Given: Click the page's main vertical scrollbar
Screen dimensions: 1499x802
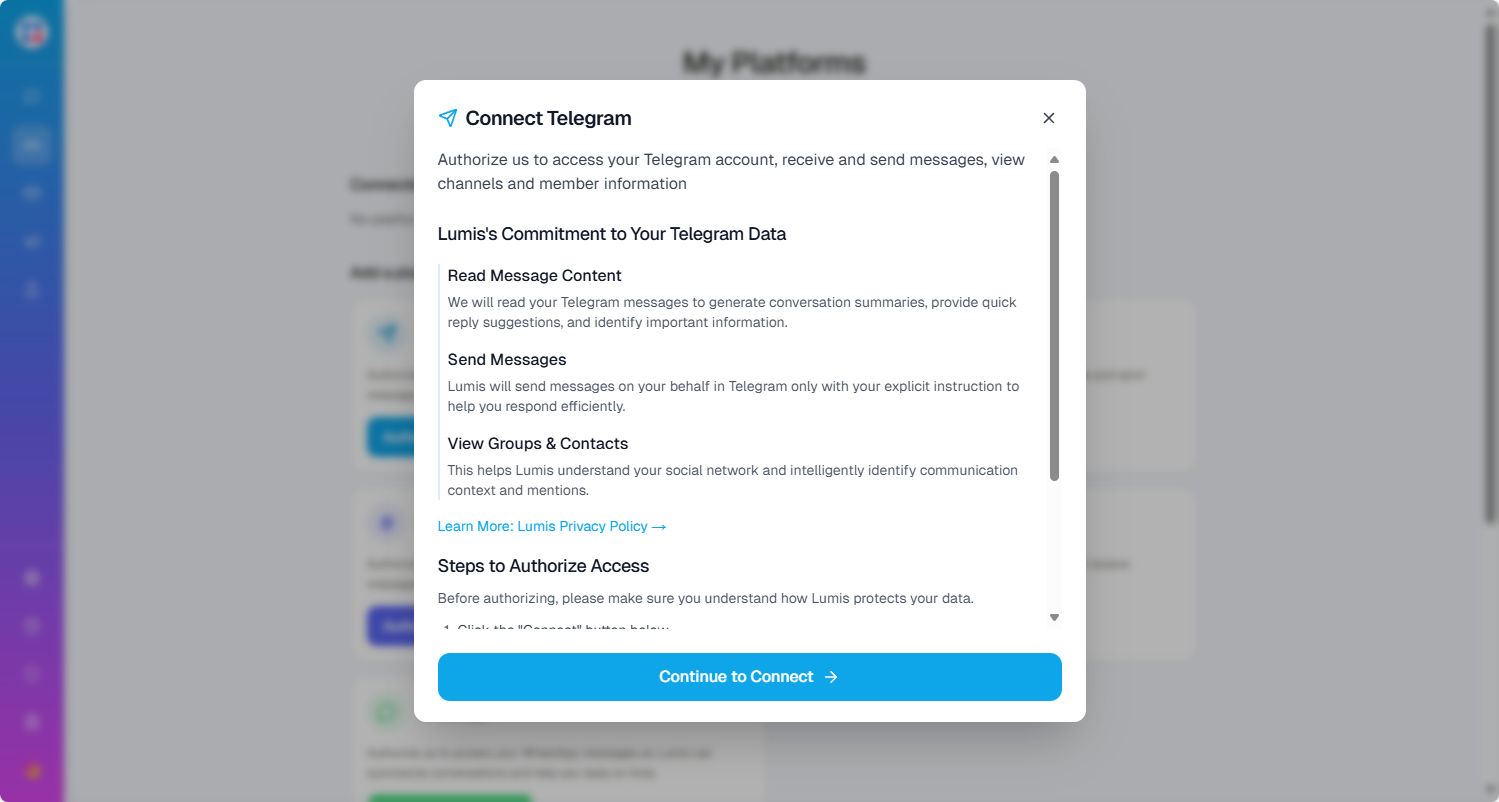Looking at the screenshot, I should 1490,270.
